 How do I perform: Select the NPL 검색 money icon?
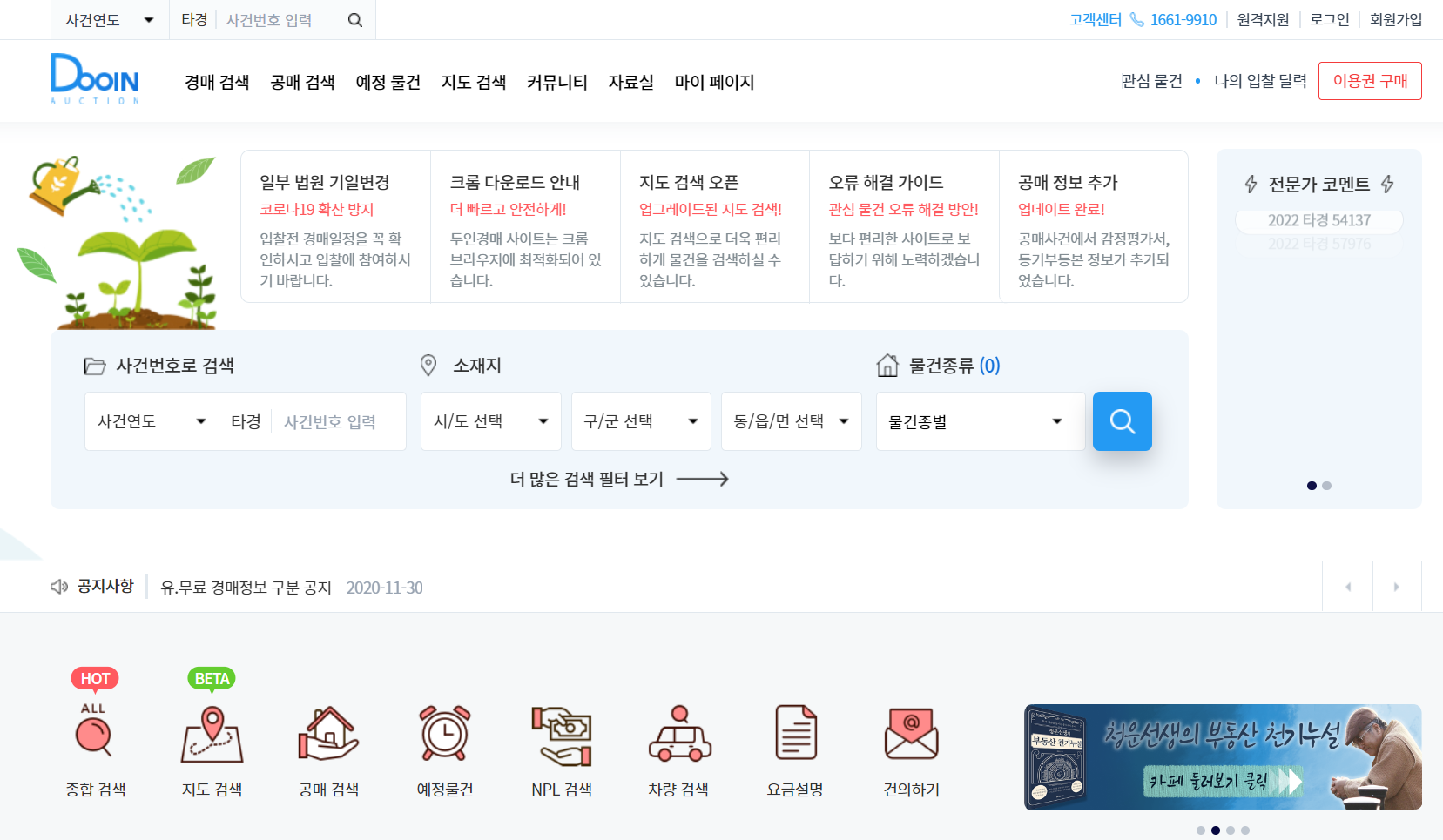click(561, 734)
